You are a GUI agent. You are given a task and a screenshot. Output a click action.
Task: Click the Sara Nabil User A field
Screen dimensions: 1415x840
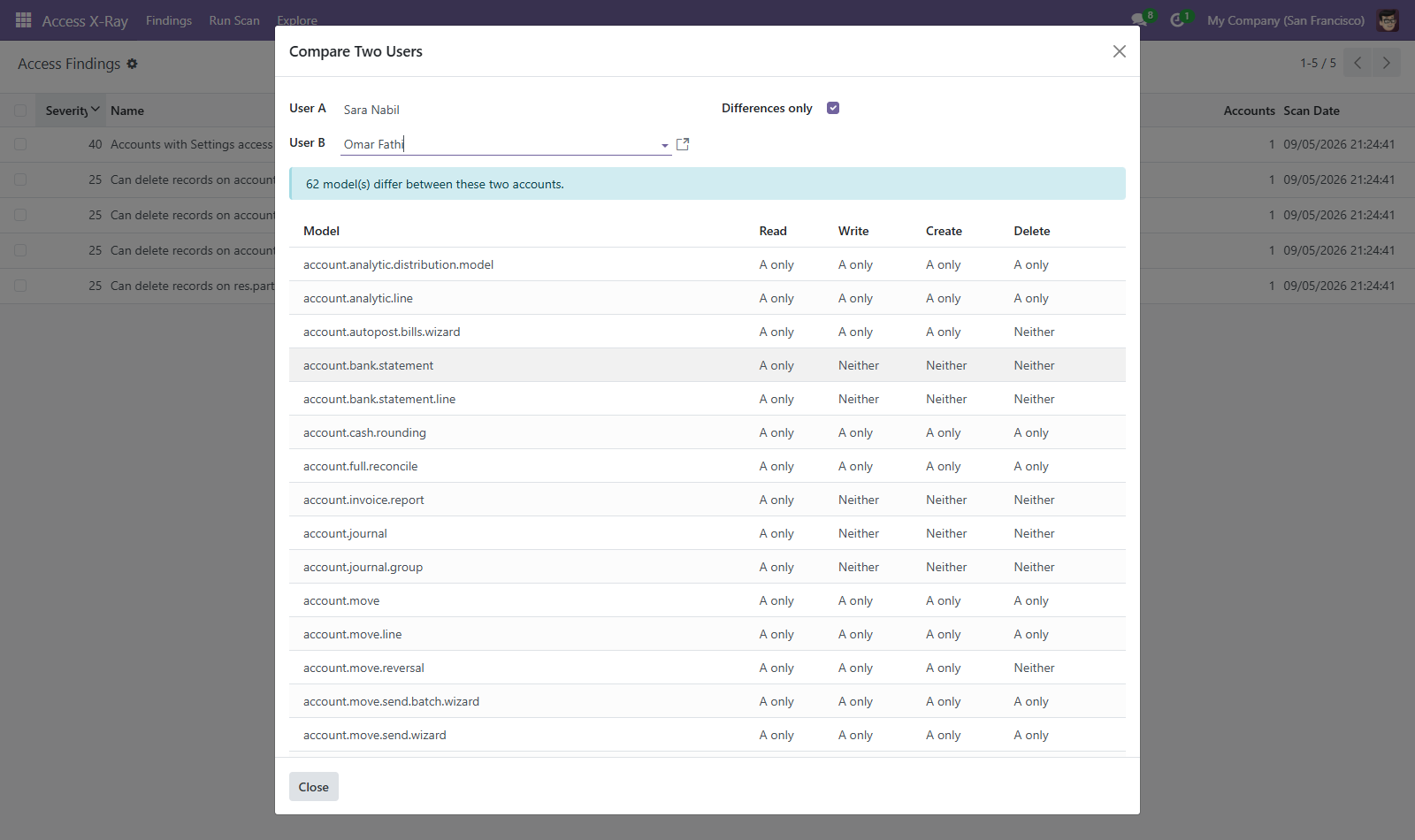(x=371, y=110)
